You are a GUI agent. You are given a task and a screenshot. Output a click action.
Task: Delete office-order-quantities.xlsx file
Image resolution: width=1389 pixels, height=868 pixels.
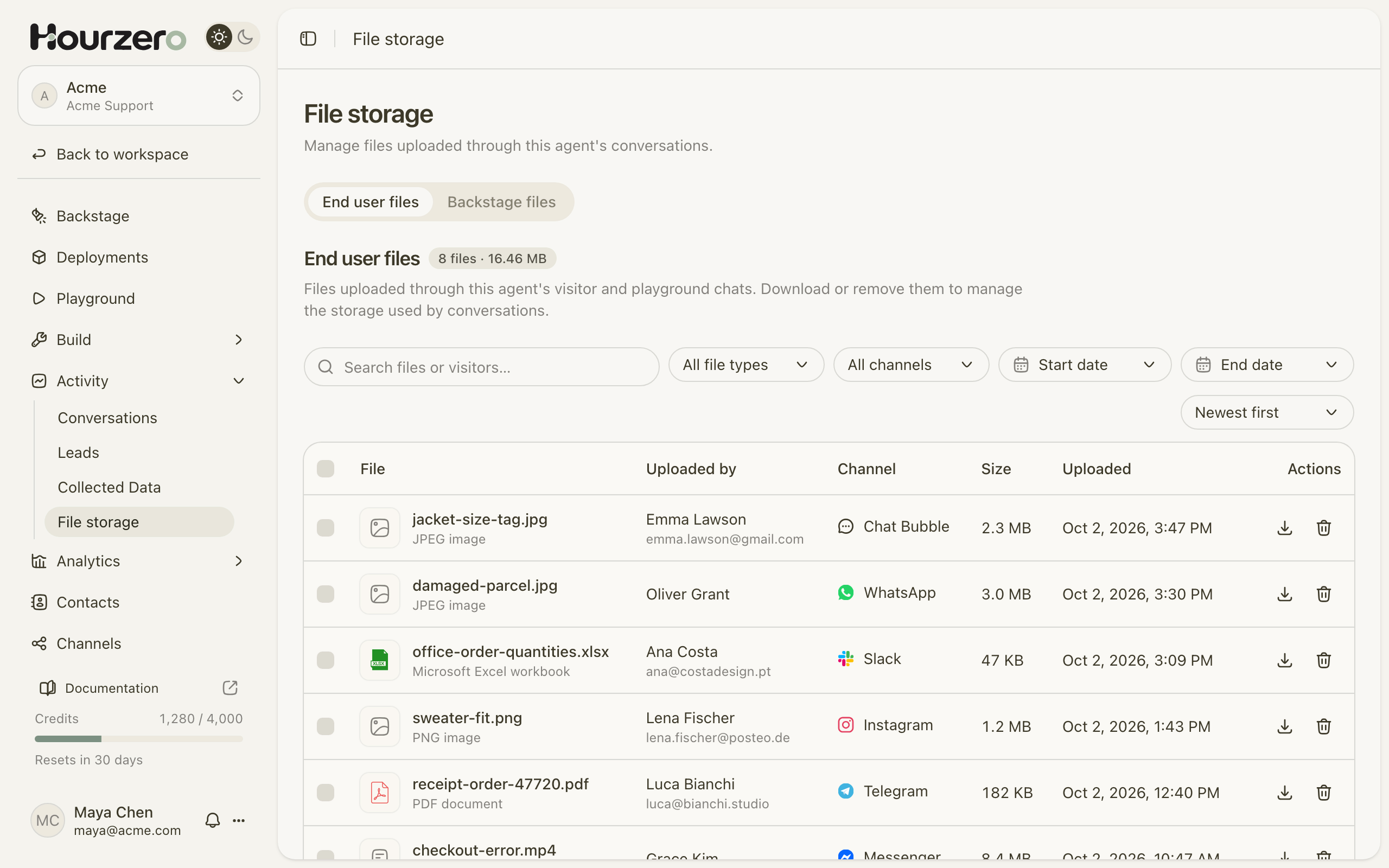[x=1323, y=660]
